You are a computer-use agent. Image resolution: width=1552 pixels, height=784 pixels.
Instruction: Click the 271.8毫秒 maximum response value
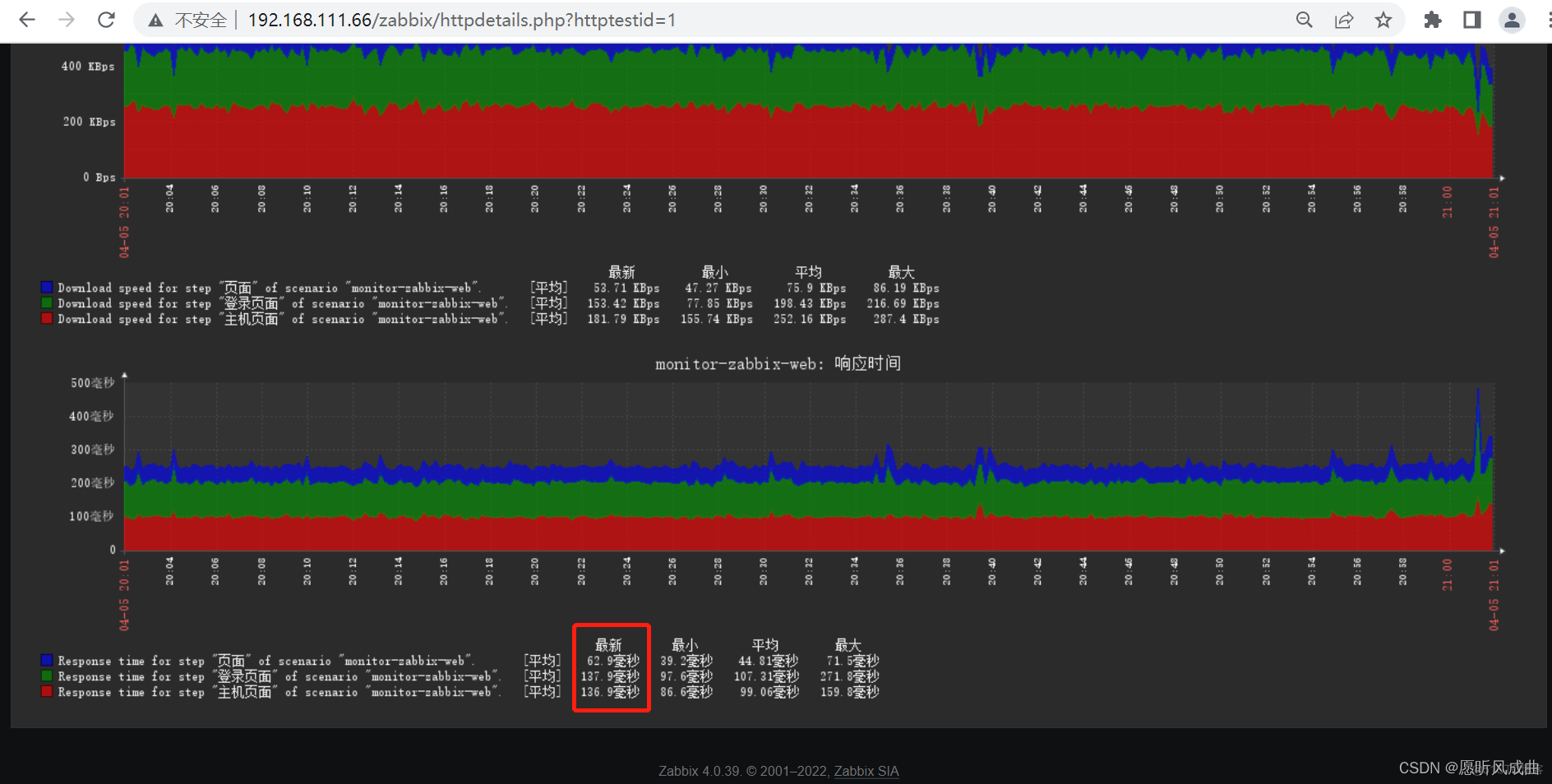(x=850, y=676)
